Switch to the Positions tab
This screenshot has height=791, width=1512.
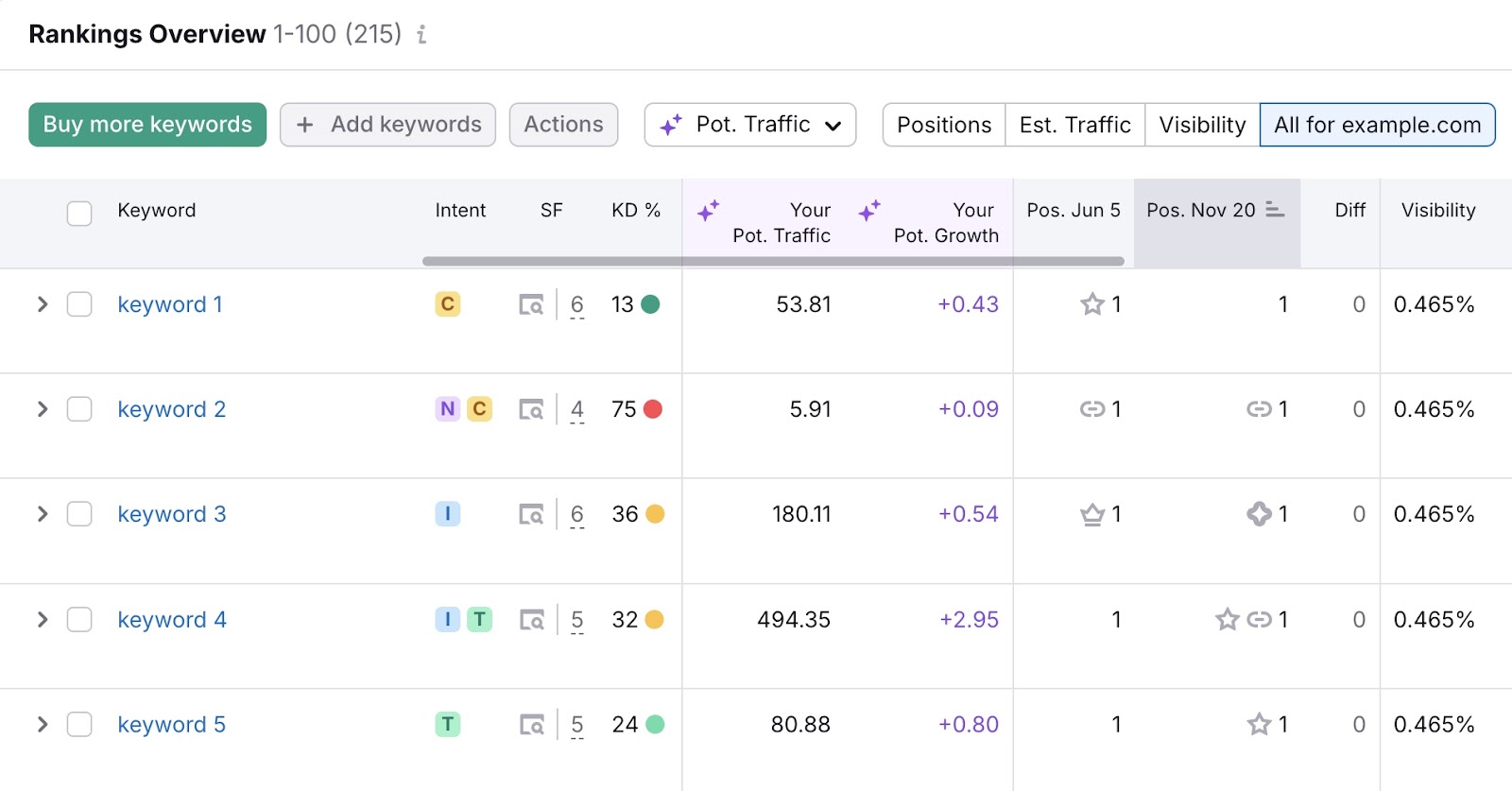click(x=943, y=125)
